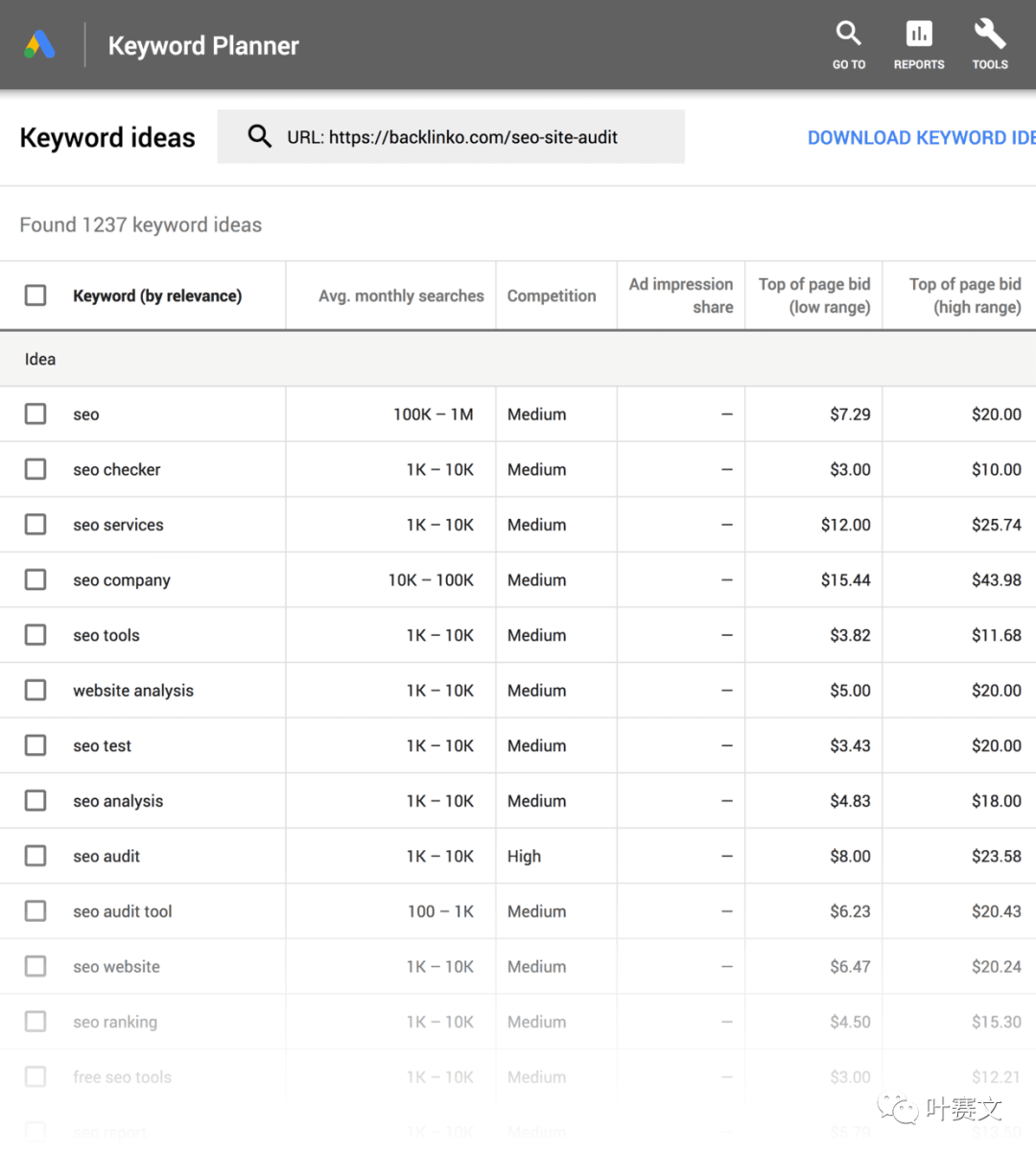Image resolution: width=1036 pixels, height=1155 pixels.
Task: Check the box for 'seo services'
Action: [x=35, y=524]
